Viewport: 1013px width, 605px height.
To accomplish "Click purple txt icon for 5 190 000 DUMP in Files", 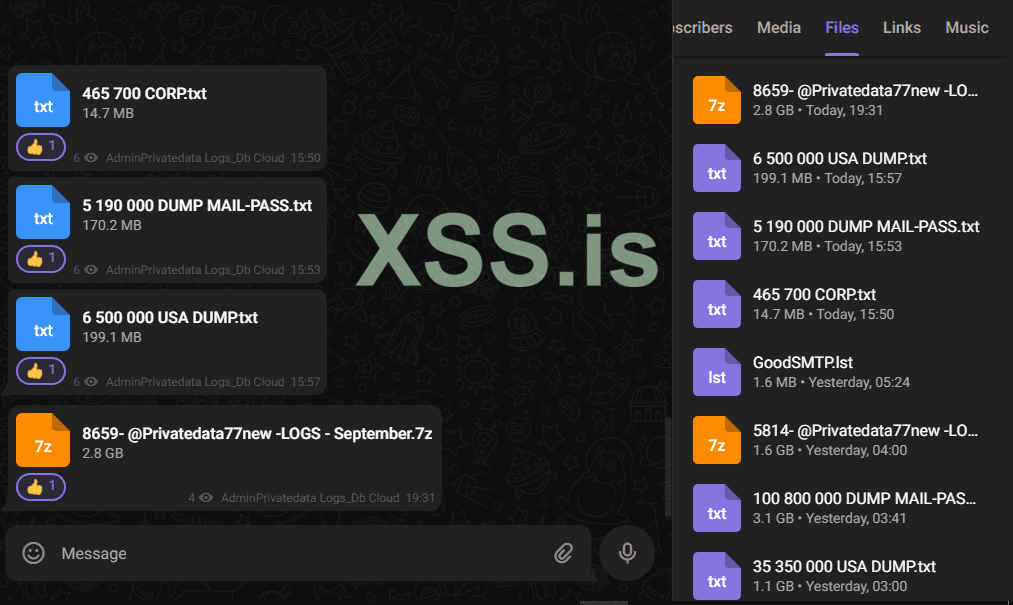I will (716, 236).
